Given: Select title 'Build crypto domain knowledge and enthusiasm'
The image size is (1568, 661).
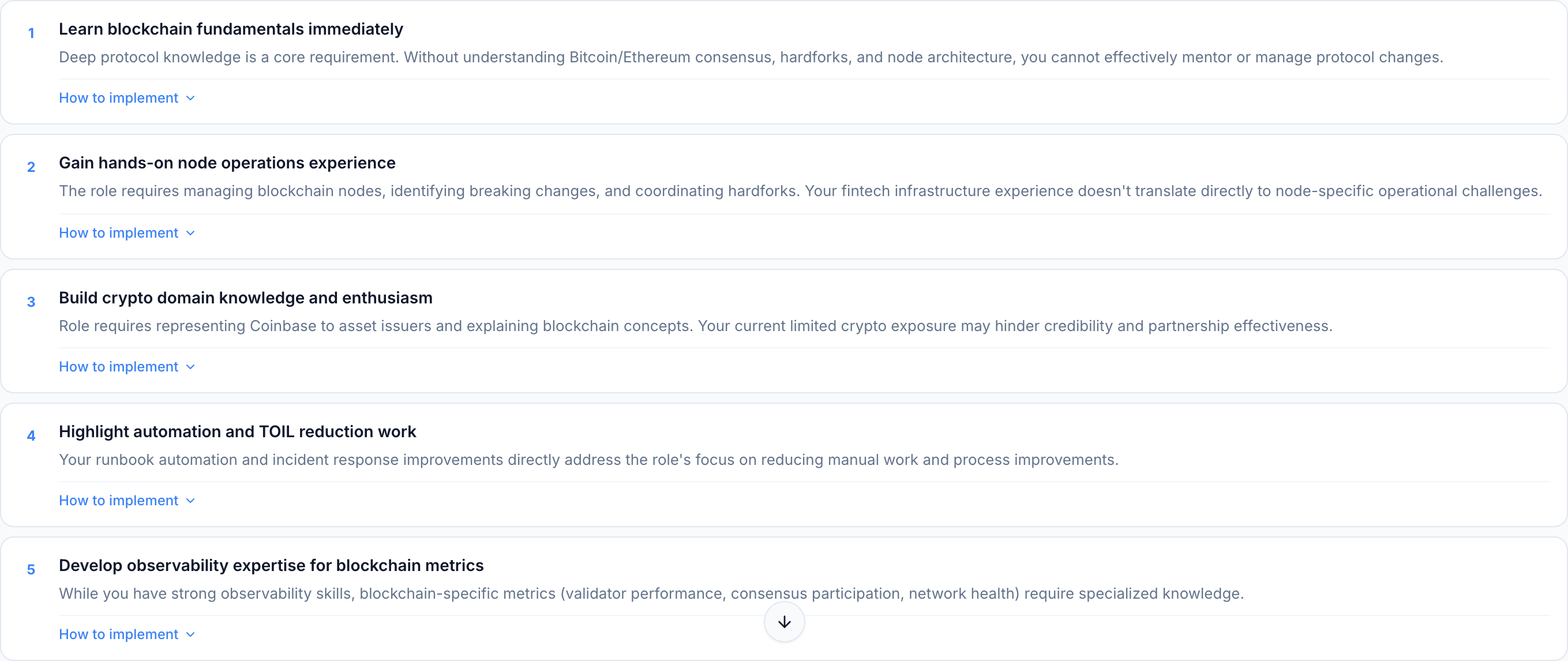Looking at the screenshot, I should tap(245, 298).
